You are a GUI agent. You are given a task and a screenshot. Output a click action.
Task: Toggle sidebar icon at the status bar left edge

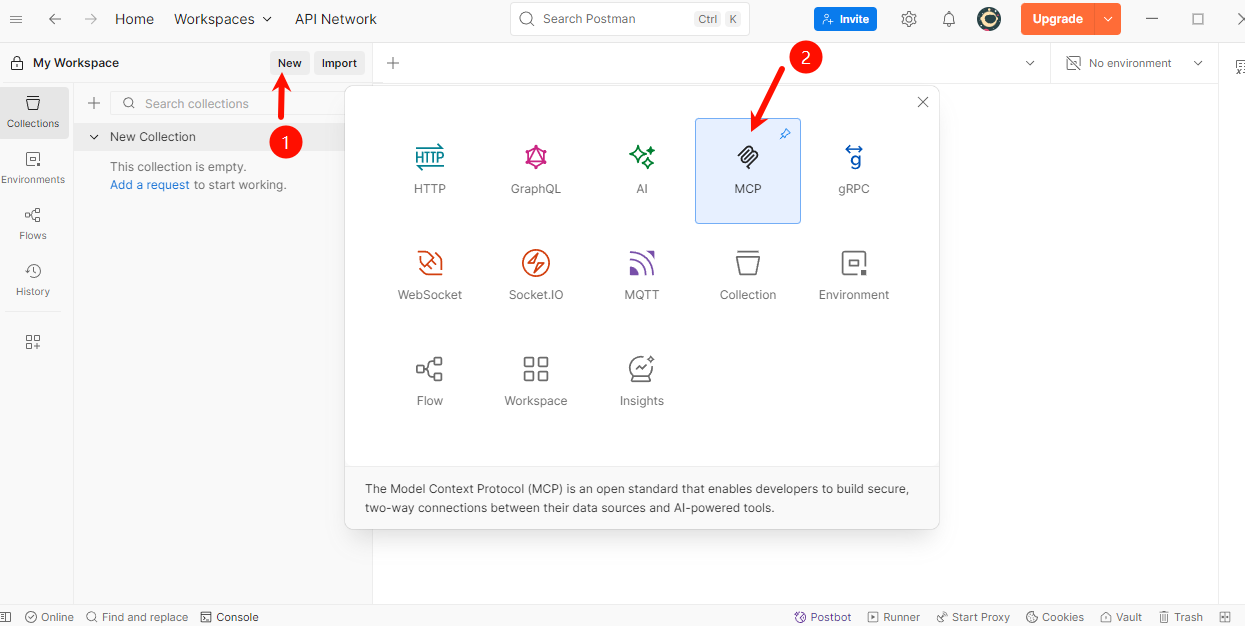point(6,617)
